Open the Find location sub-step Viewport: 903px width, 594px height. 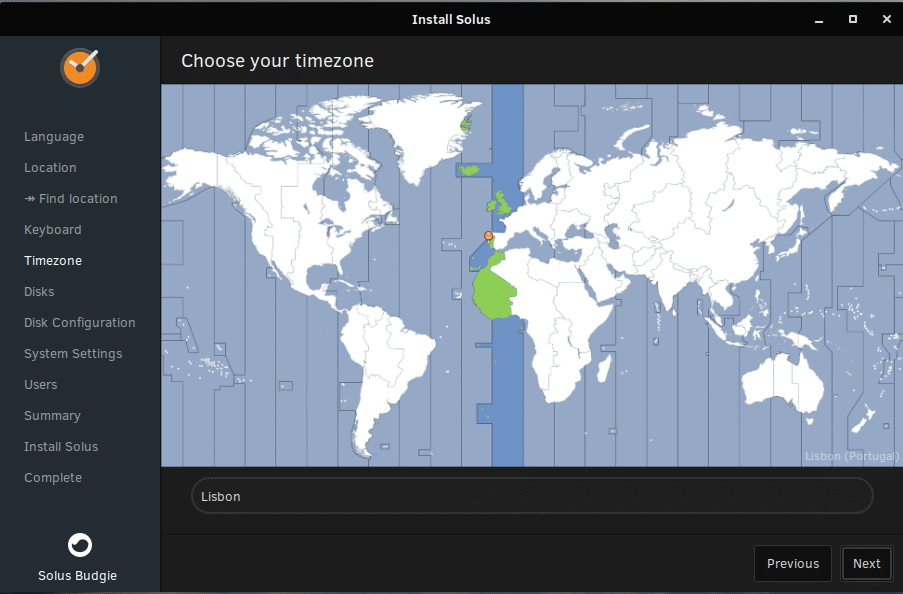pos(71,199)
